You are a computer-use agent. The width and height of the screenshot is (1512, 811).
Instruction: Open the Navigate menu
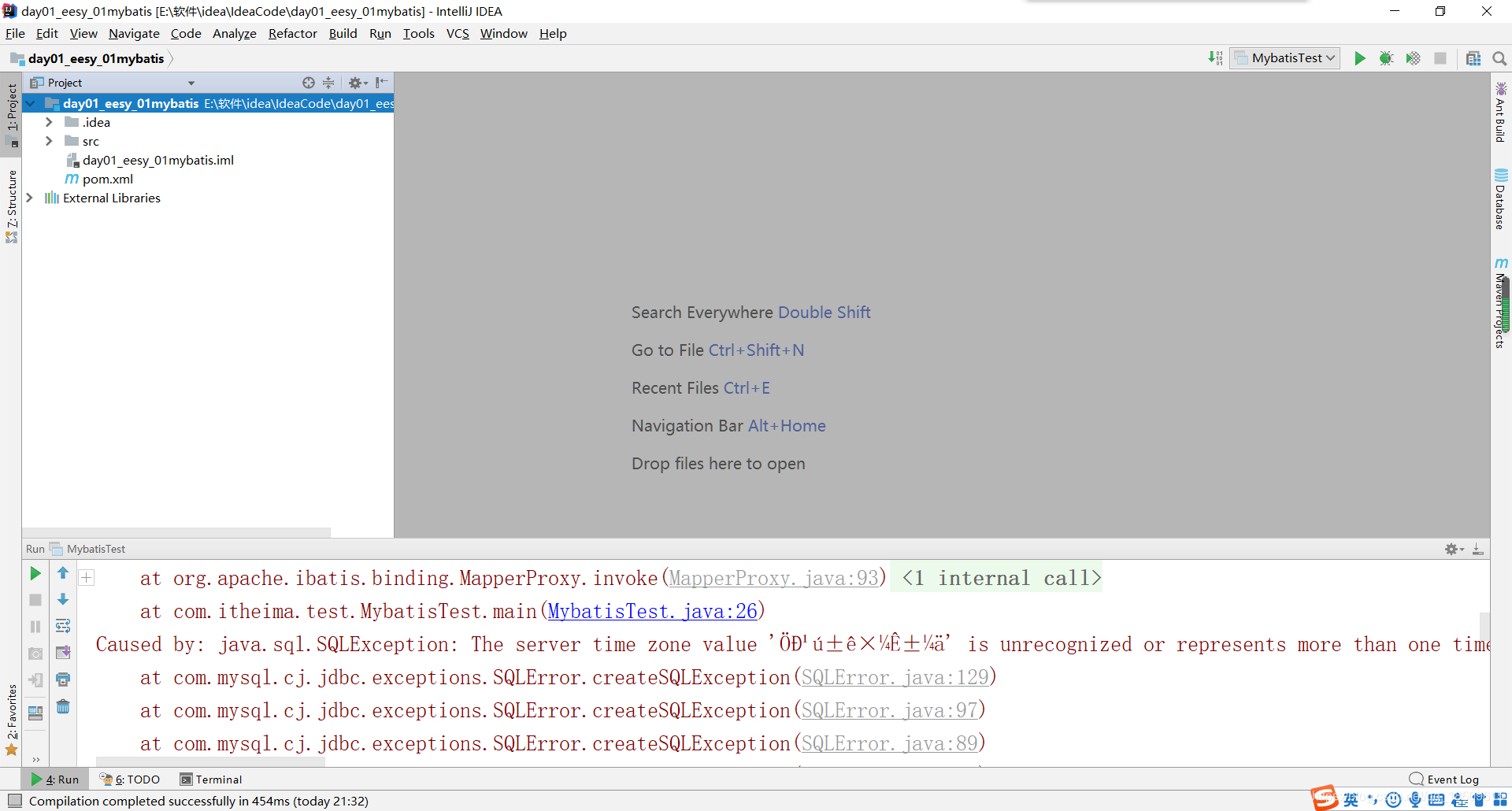134,33
